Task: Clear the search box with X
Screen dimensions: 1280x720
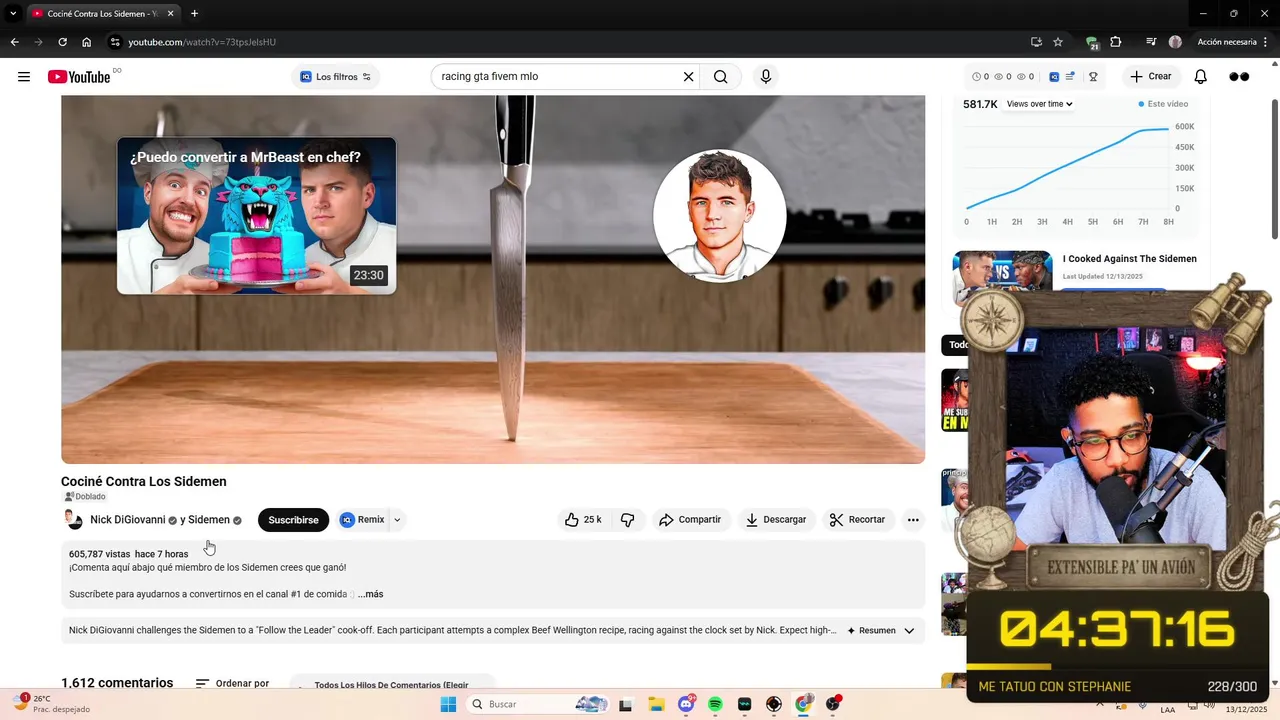Action: tap(688, 77)
